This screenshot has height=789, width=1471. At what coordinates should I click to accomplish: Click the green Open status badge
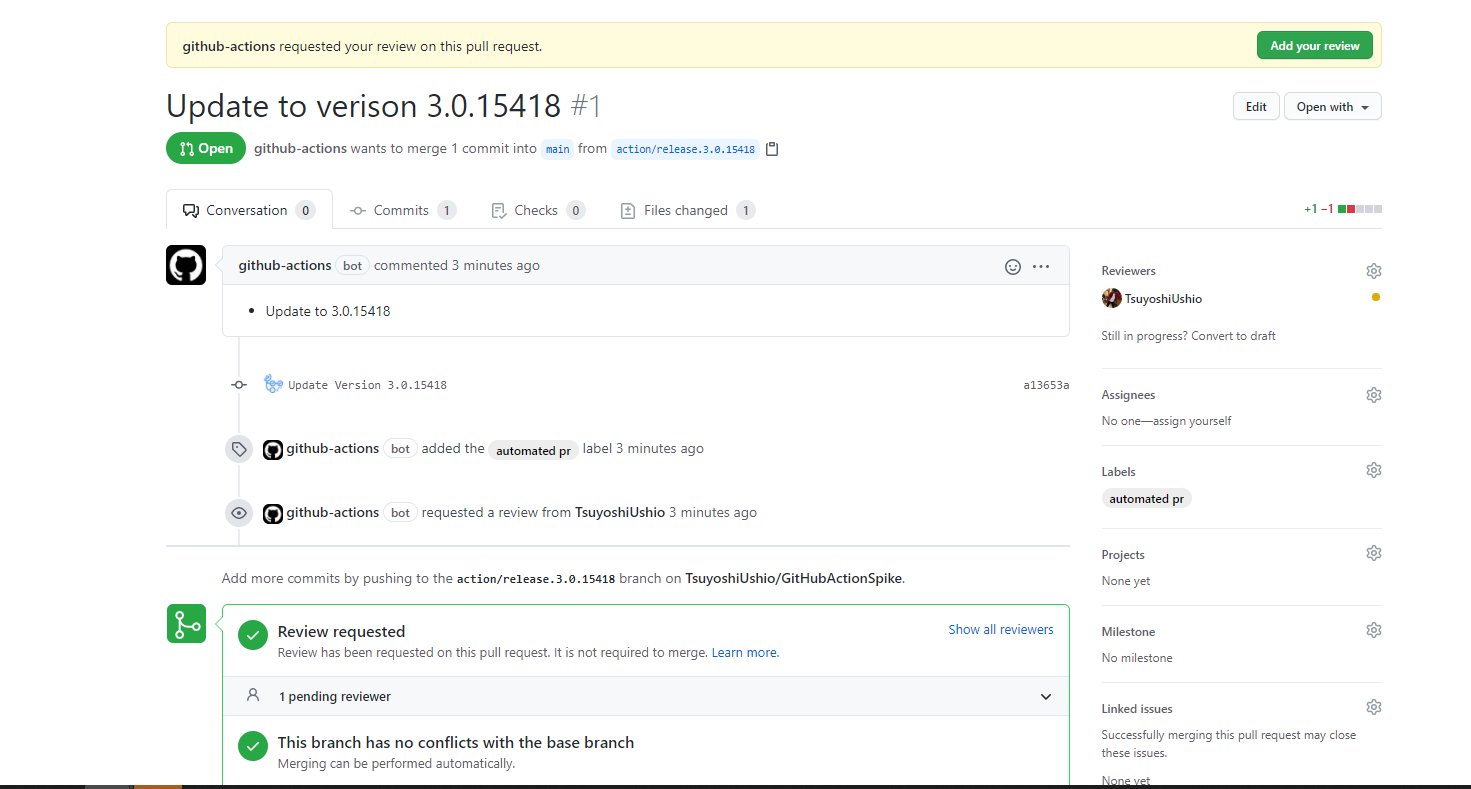coord(206,148)
